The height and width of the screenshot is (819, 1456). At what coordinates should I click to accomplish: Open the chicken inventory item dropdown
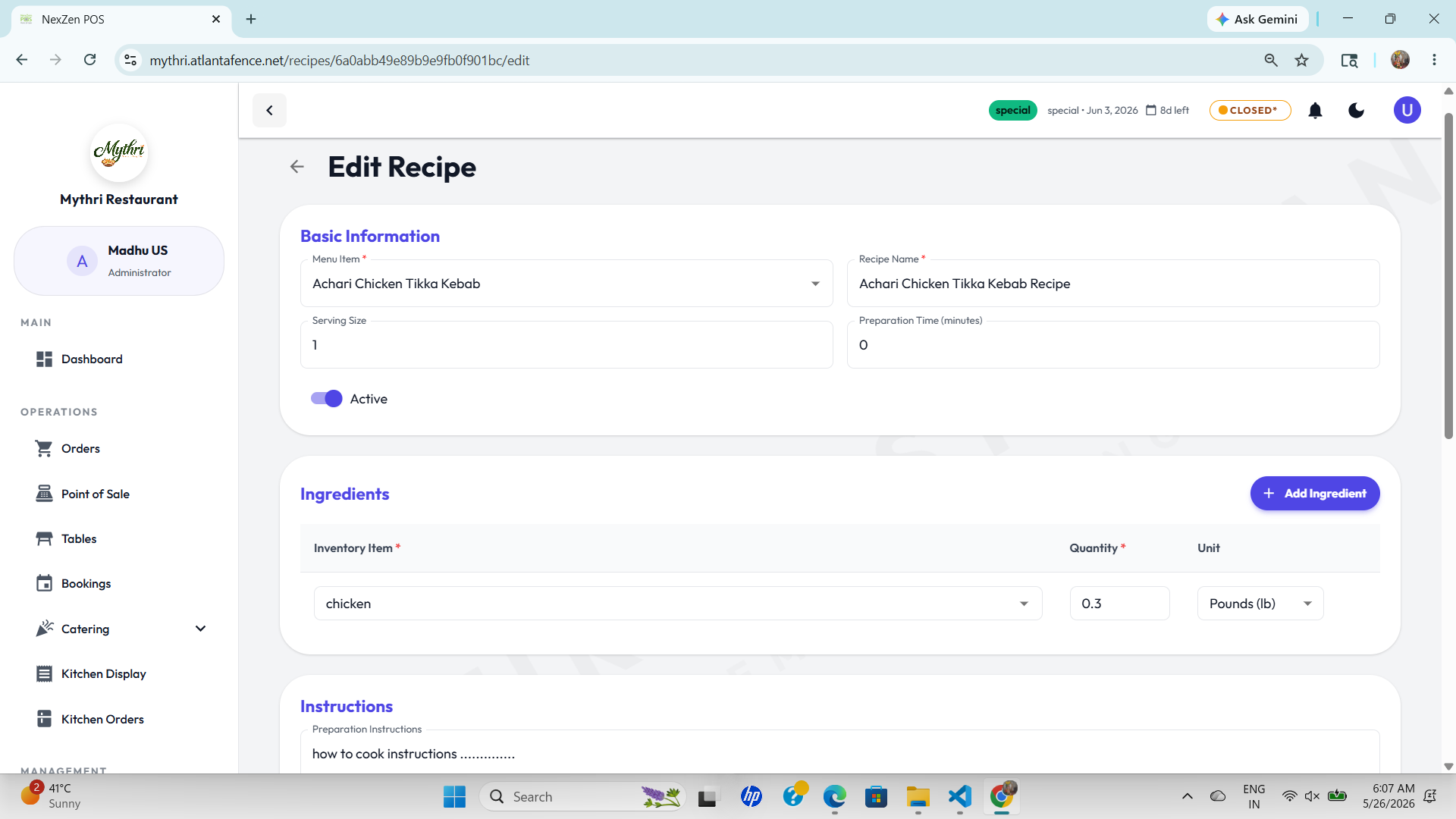point(678,604)
